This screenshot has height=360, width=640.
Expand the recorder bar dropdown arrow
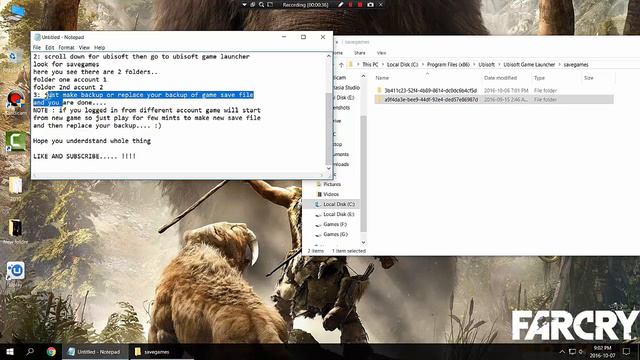(x=244, y=4)
